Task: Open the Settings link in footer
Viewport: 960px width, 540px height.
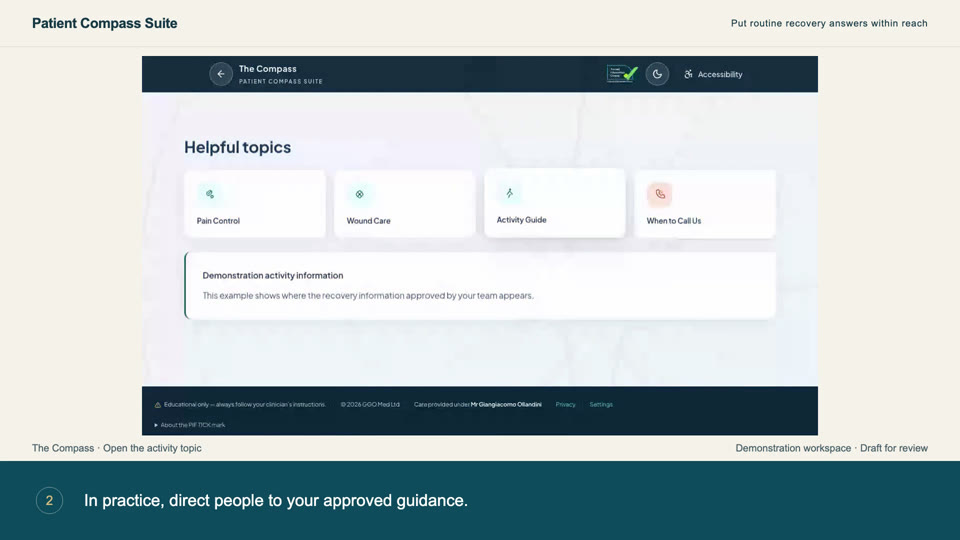Action: coord(601,405)
